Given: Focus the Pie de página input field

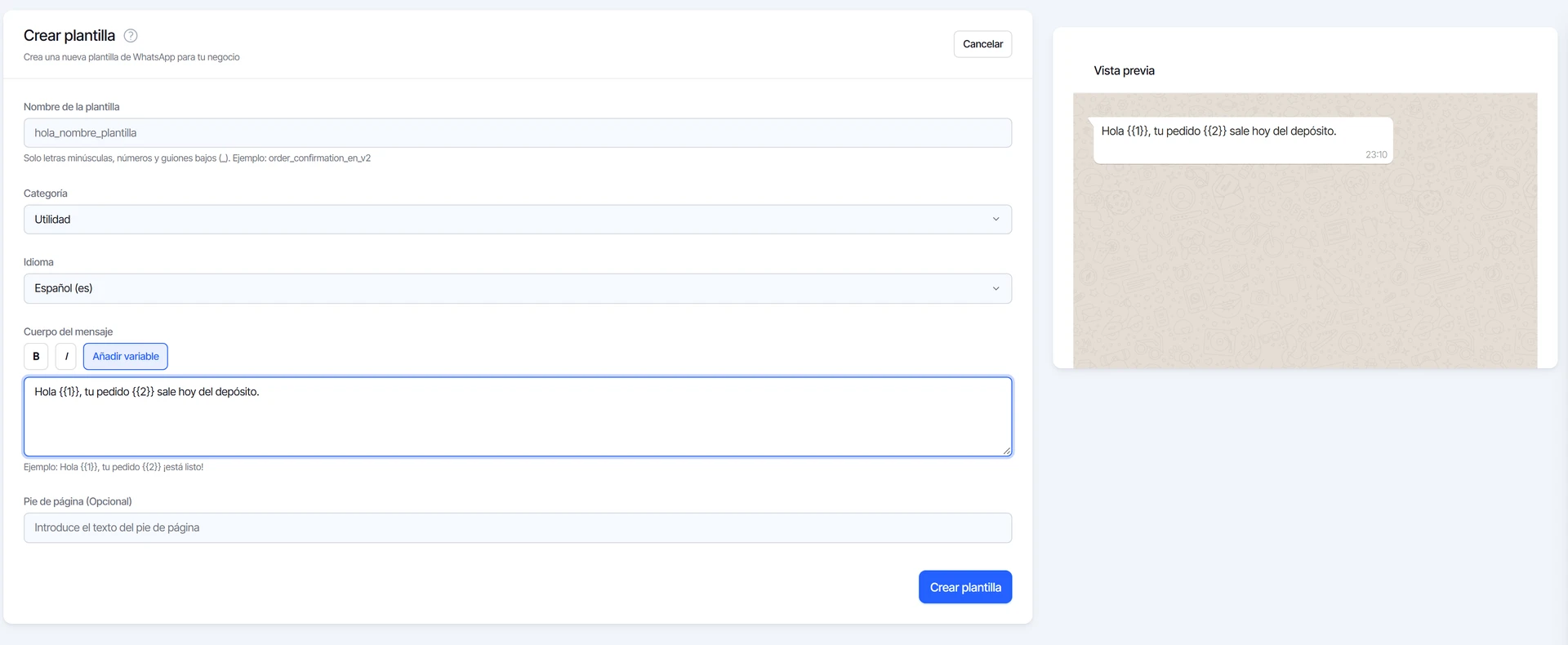Looking at the screenshot, I should coord(518,527).
